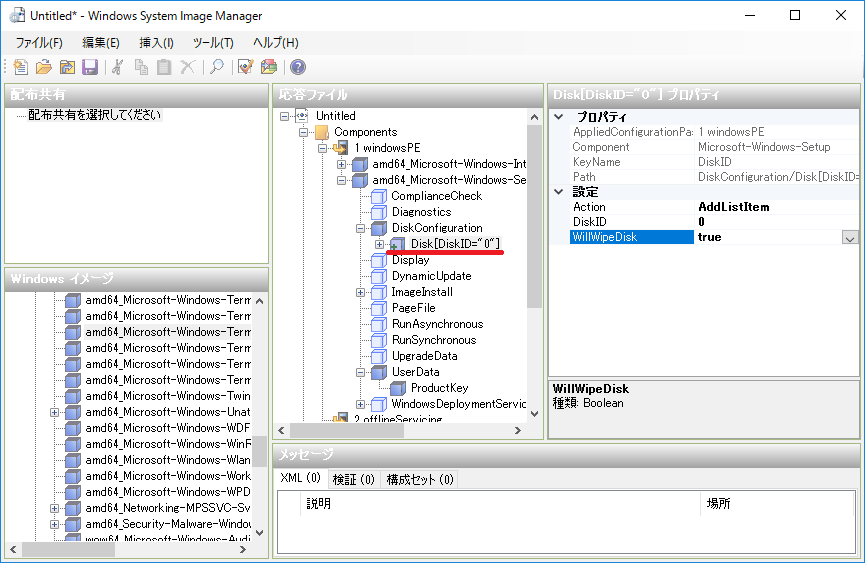This screenshot has width=865, height=563.
Task: Expand the WindowsDeploymentServices node
Action: tap(360, 404)
